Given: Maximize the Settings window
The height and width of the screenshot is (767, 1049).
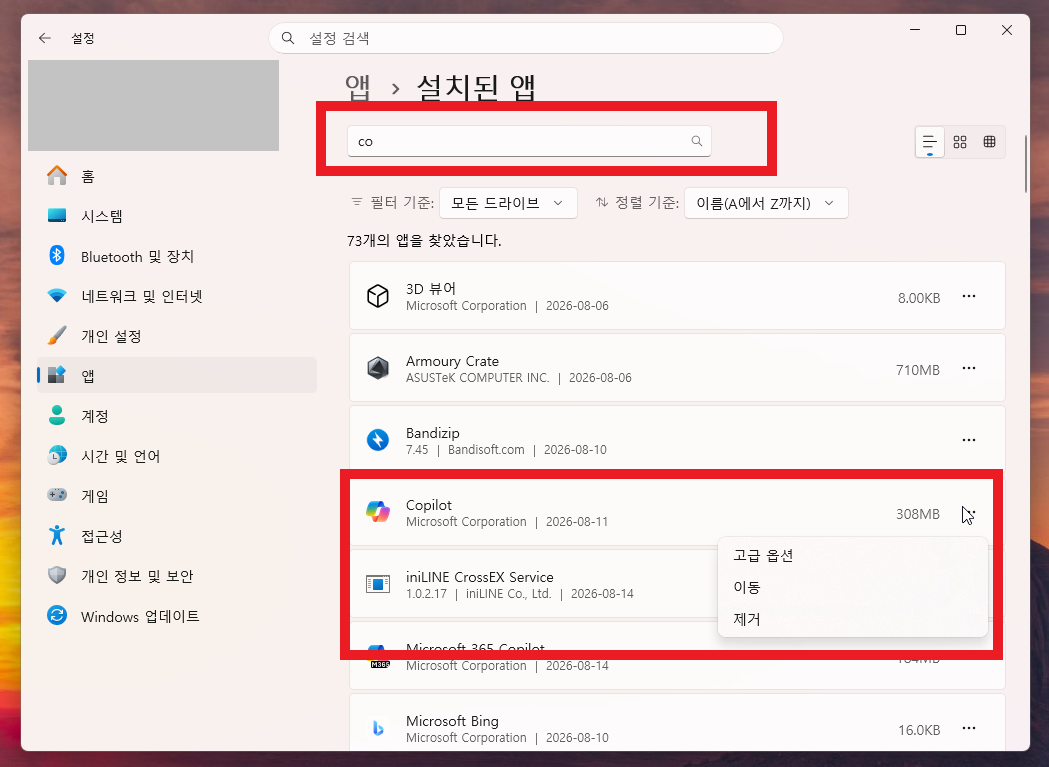Looking at the screenshot, I should pyautogui.click(x=961, y=30).
